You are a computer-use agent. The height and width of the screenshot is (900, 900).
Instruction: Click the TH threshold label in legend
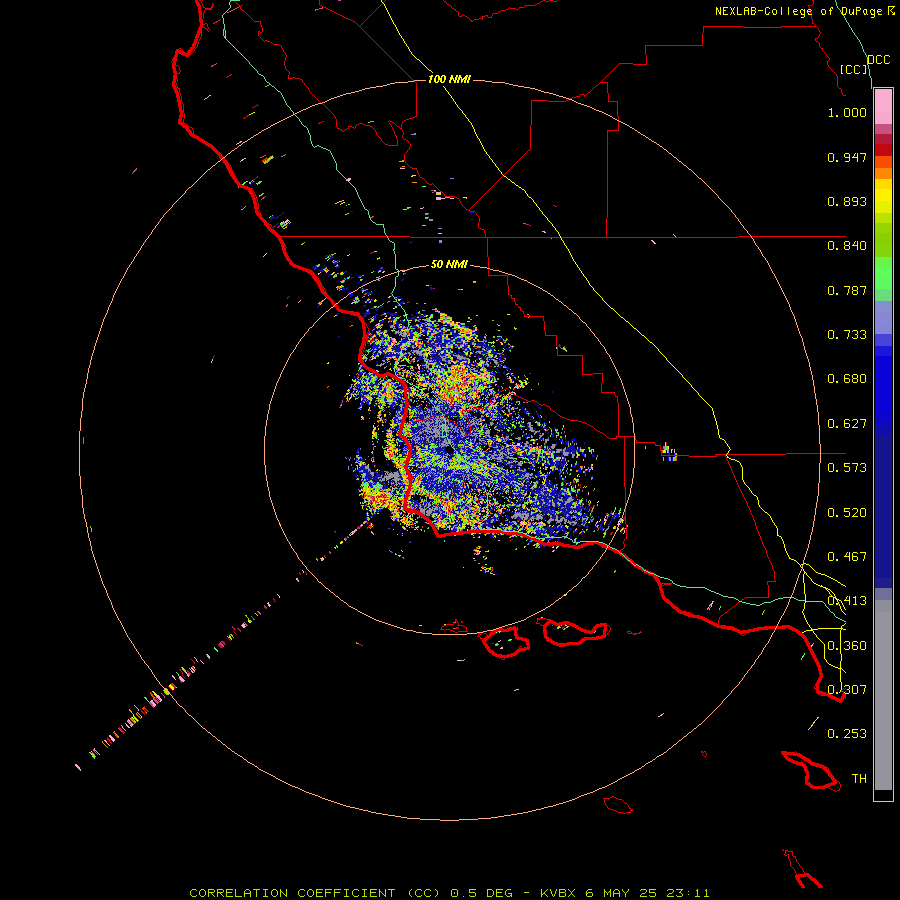[859, 779]
